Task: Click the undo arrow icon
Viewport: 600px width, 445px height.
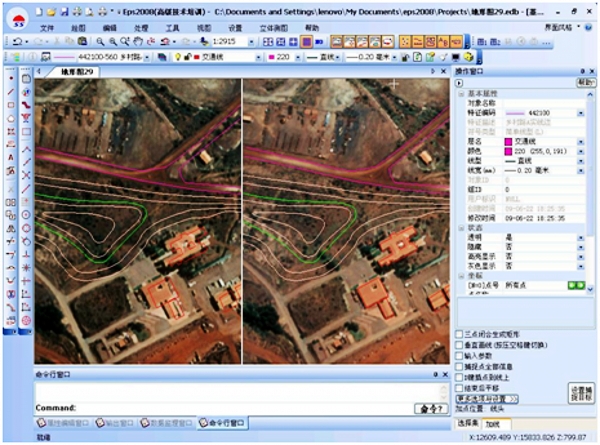Action: tap(17, 41)
